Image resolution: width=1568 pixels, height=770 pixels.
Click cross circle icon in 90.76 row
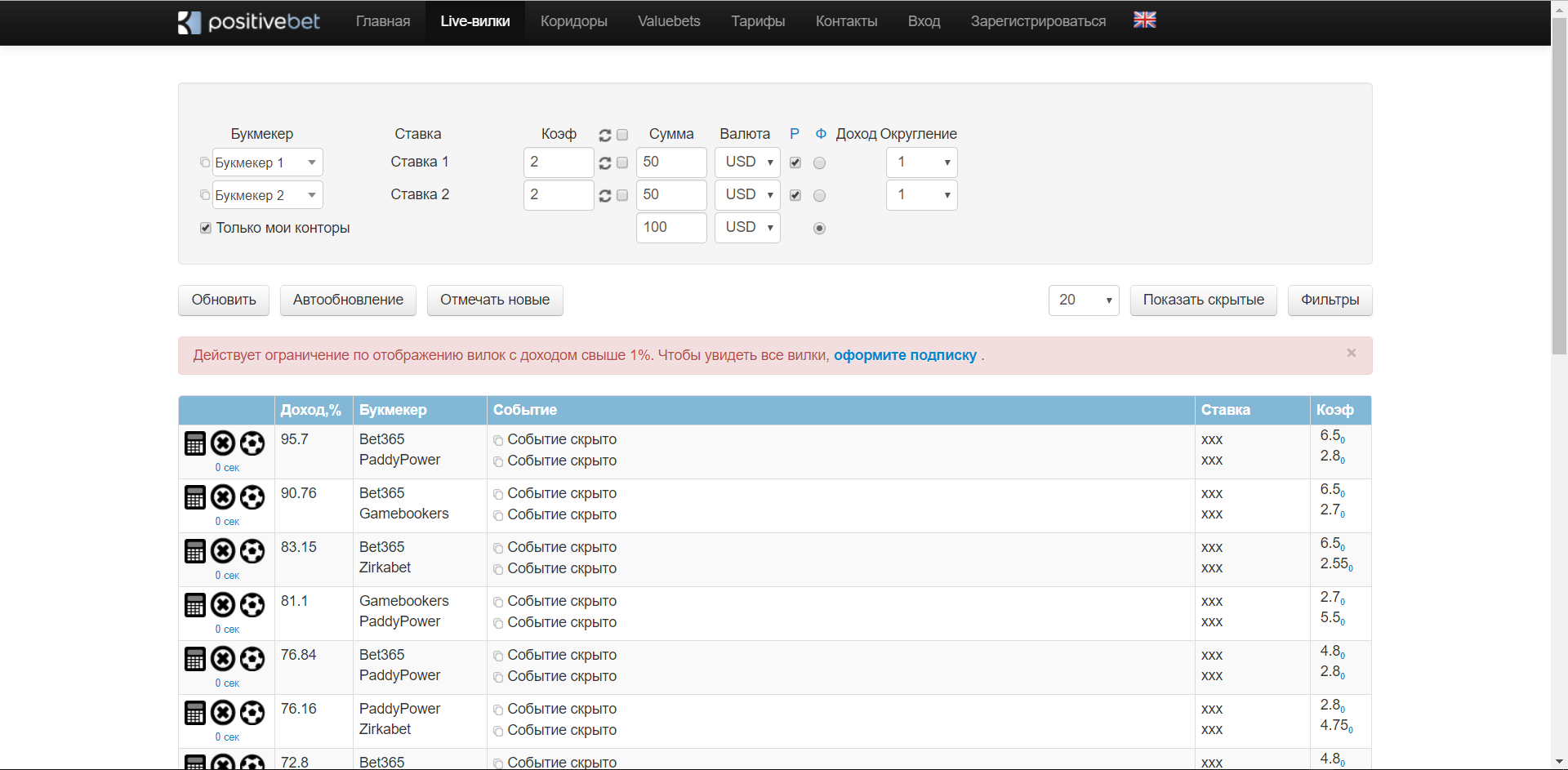click(223, 497)
